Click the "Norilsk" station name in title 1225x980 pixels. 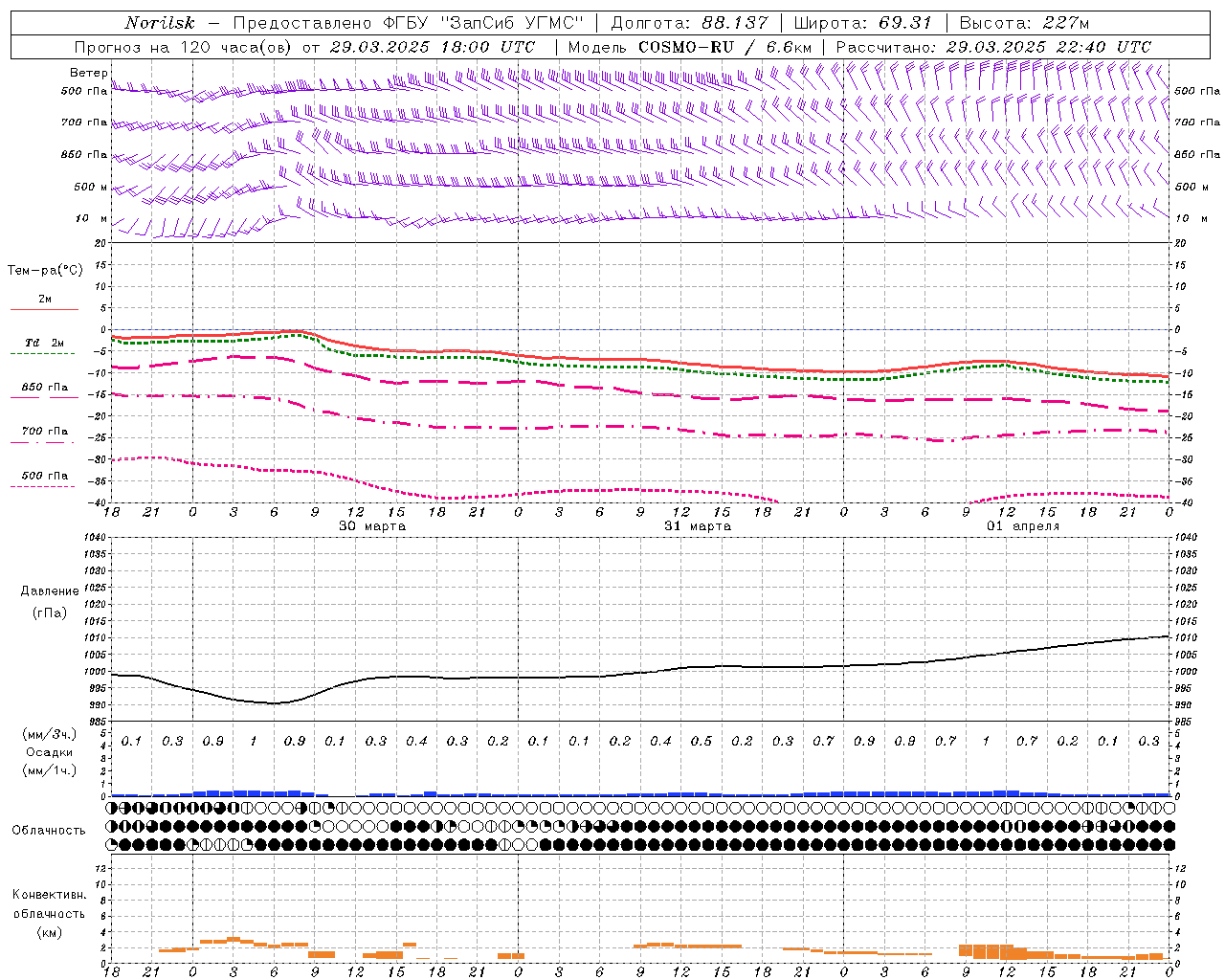click(160, 23)
